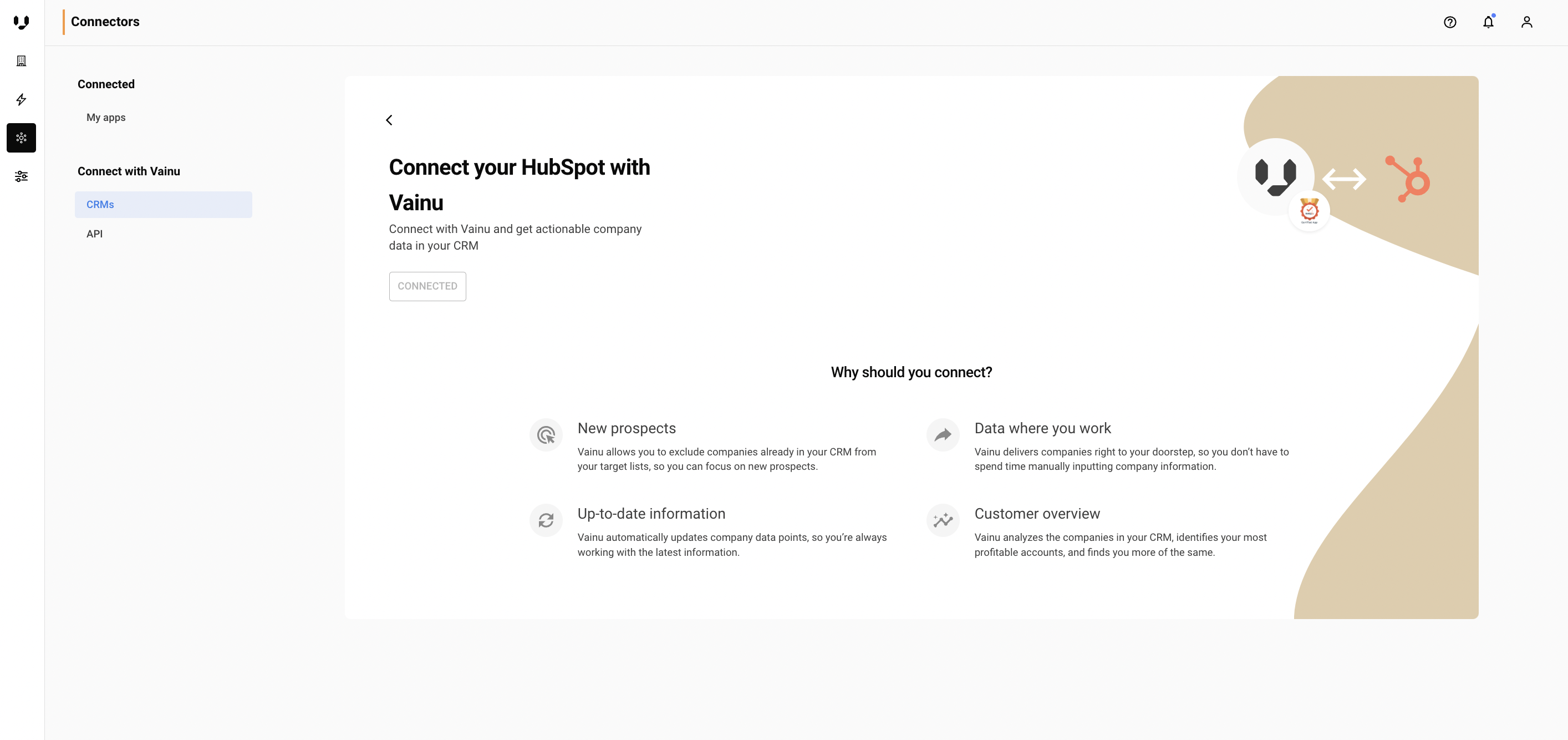Select API under Connect with Vainu
The height and width of the screenshot is (740, 1568).
point(94,234)
